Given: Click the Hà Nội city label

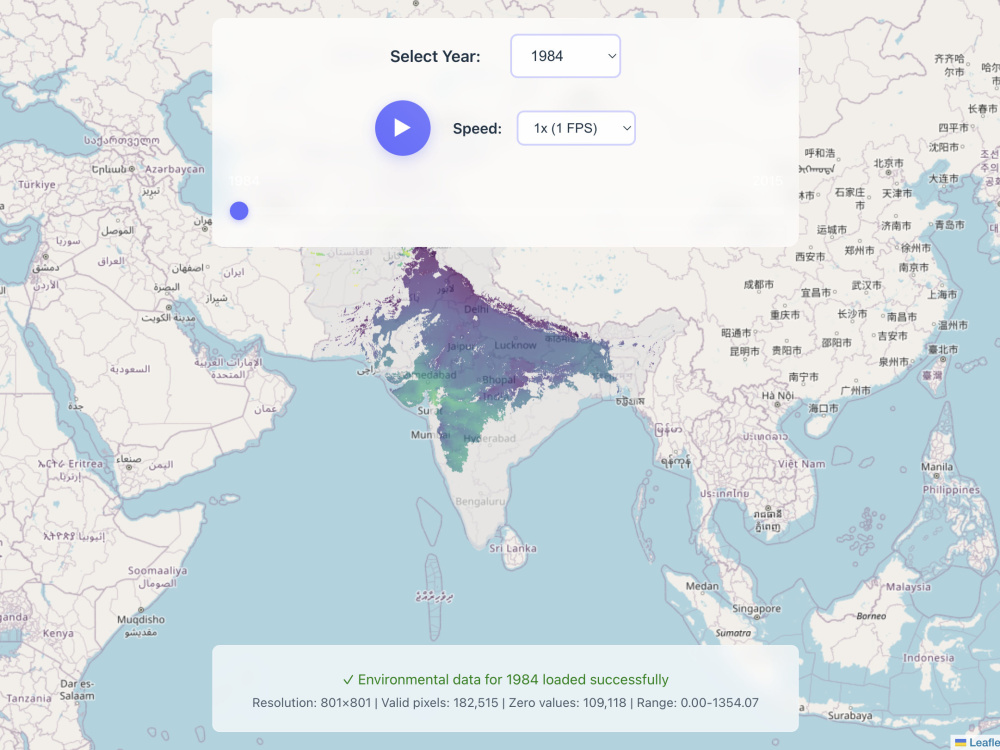Looking at the screenshot, I should coord(777,395).
